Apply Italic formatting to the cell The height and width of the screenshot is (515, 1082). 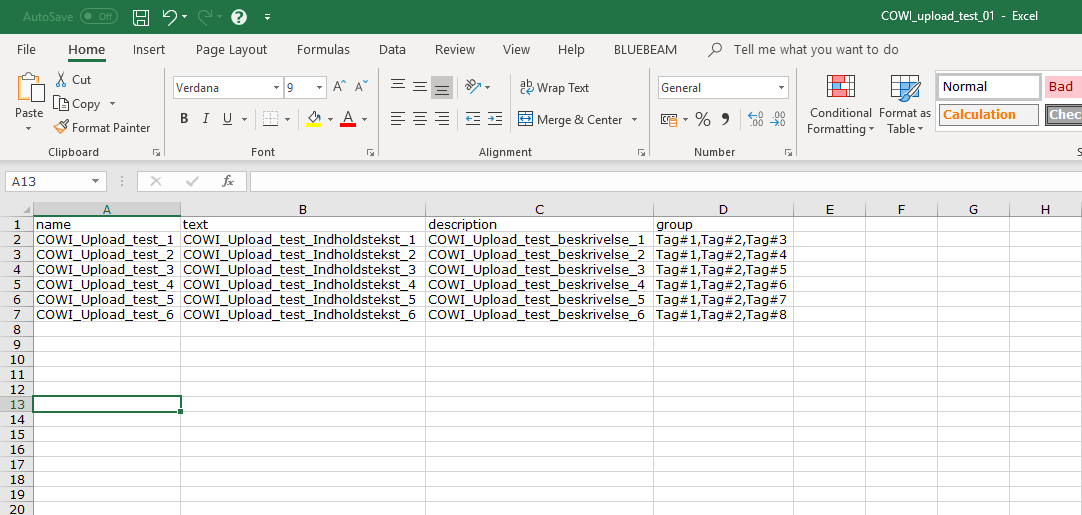(206, 119)
